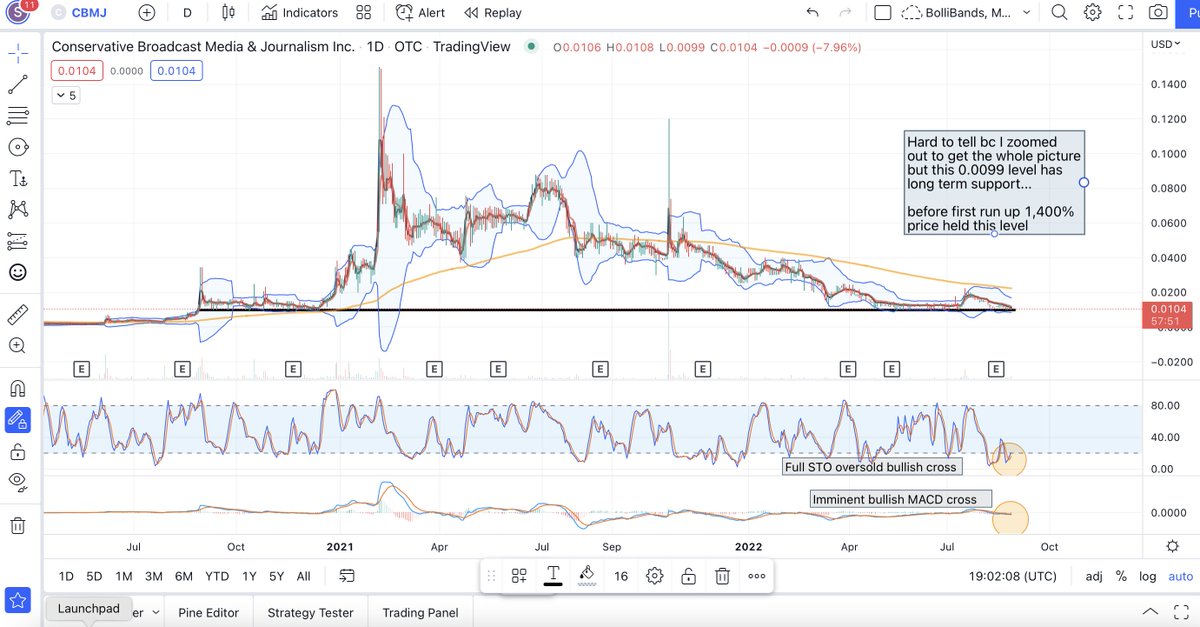1200x627 pixels.
Task: Open the Fibonacci tools group
Action: 18,116
